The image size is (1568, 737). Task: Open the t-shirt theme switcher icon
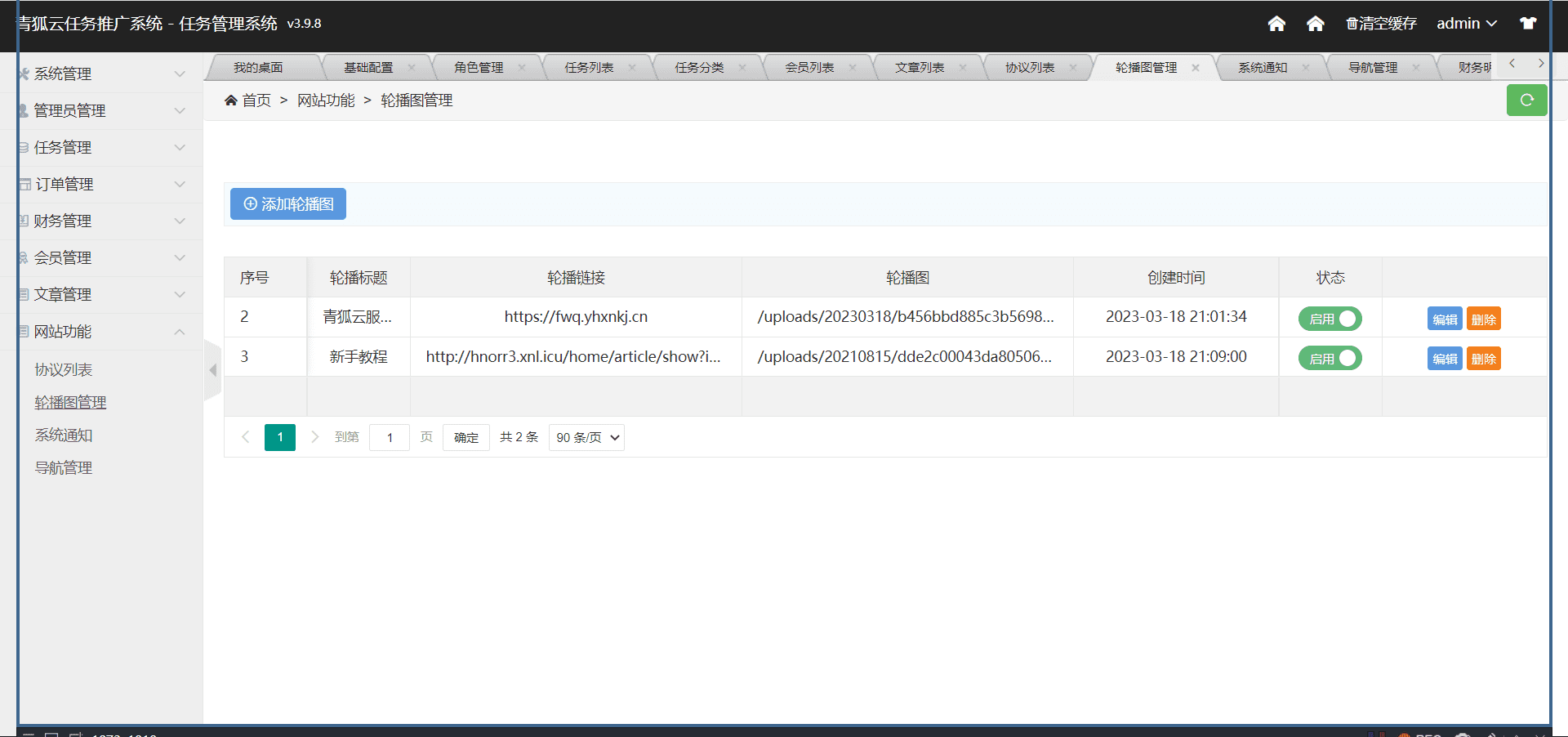(x=1527, y=24)
